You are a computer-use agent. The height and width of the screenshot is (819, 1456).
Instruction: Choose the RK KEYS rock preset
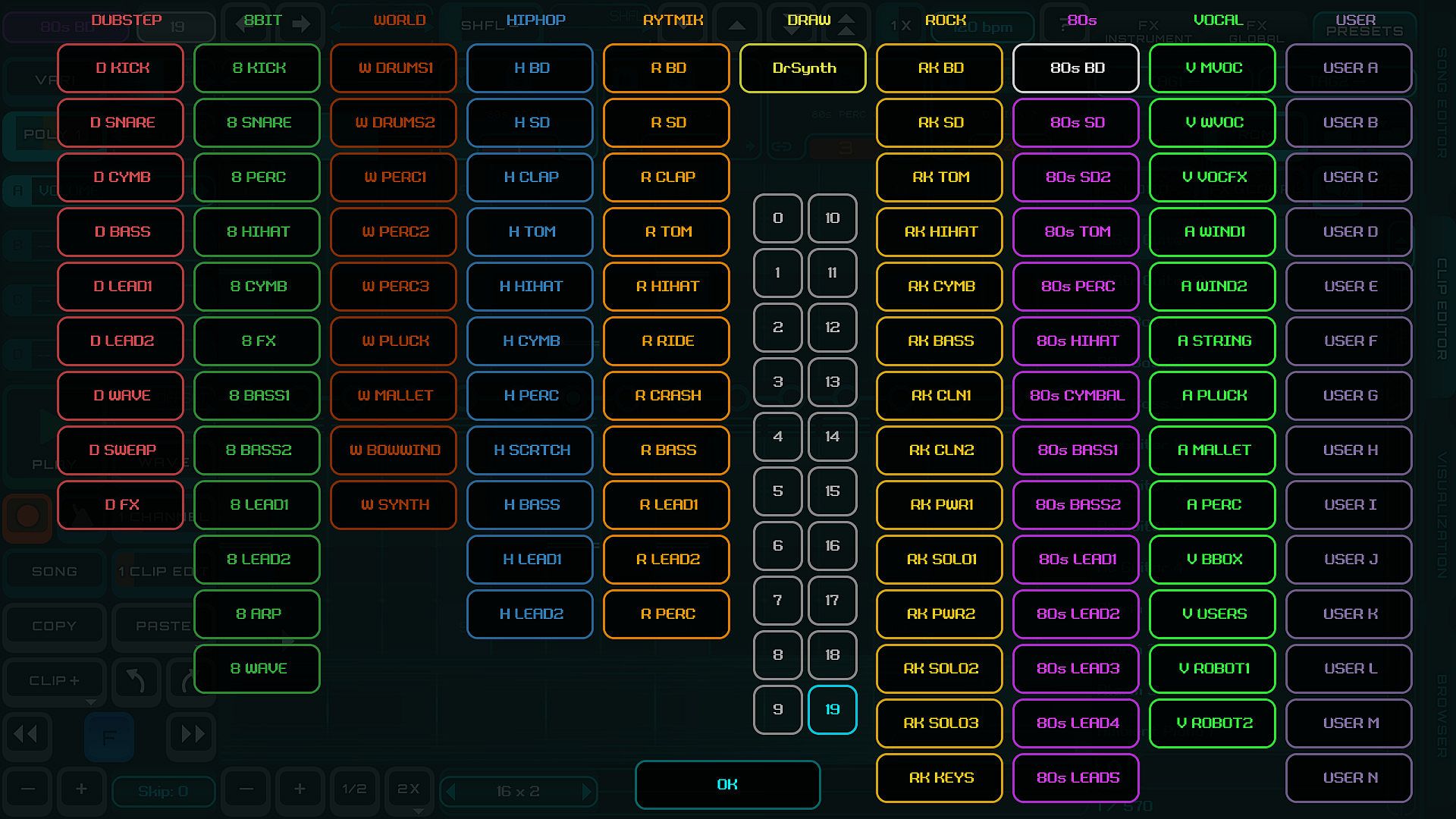pyautogui.click(x=940, y=778)
